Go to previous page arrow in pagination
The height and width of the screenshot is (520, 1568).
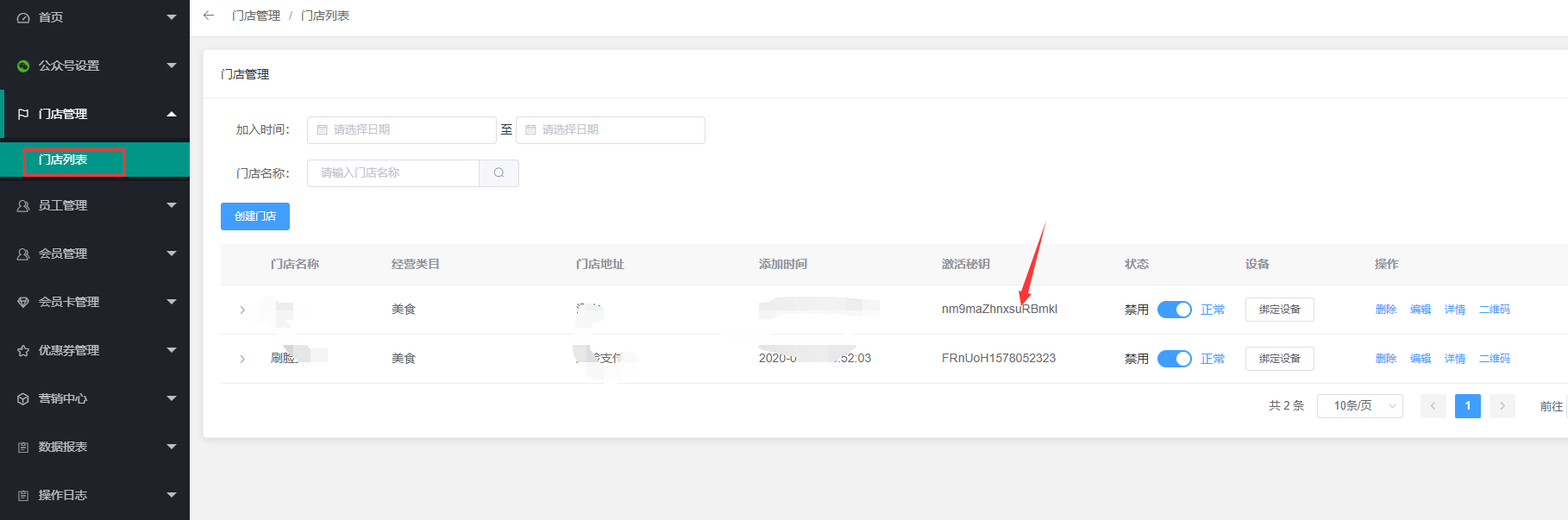(x=1433, y=405)
